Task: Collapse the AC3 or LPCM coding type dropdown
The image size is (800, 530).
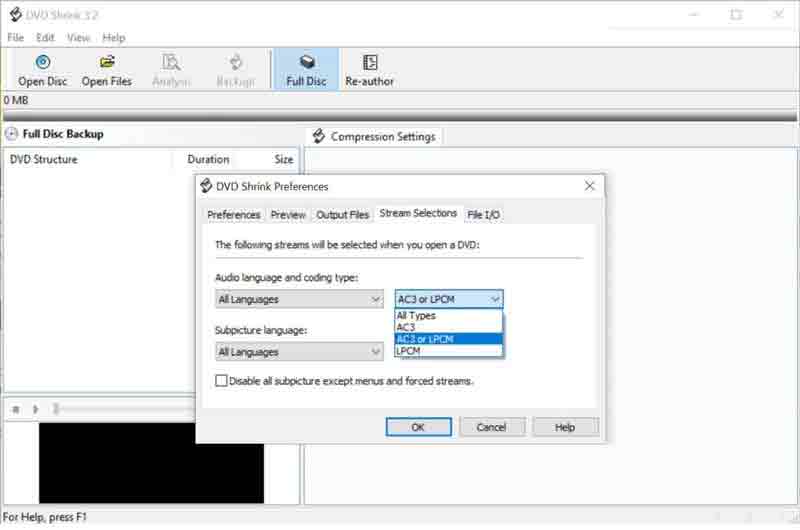Action: coord(449,299)
